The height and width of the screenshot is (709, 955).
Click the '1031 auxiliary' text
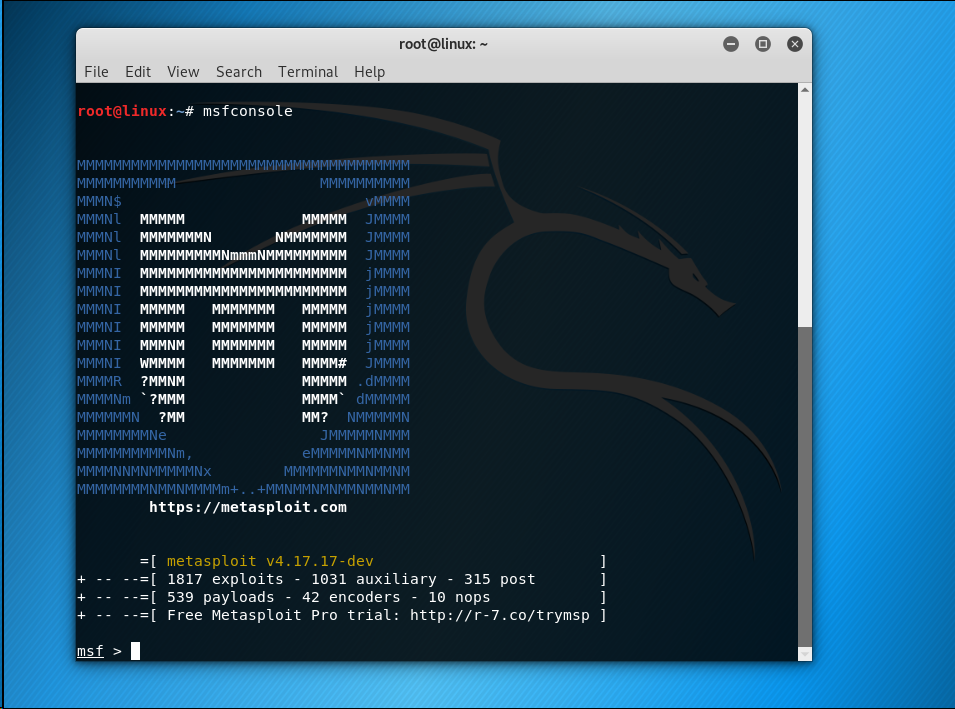point(373,579)
